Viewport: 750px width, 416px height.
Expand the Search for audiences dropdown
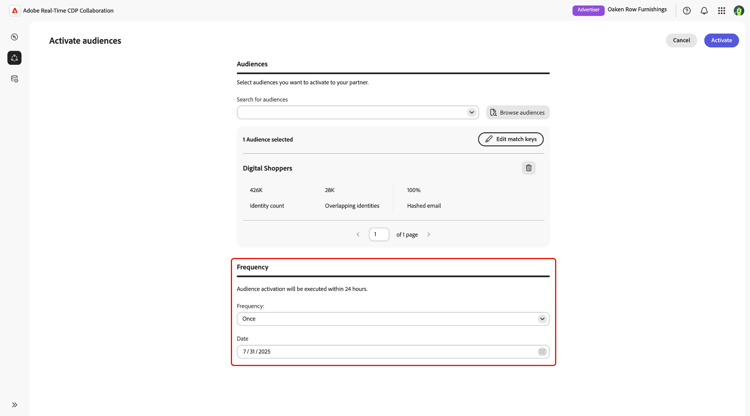472,113
